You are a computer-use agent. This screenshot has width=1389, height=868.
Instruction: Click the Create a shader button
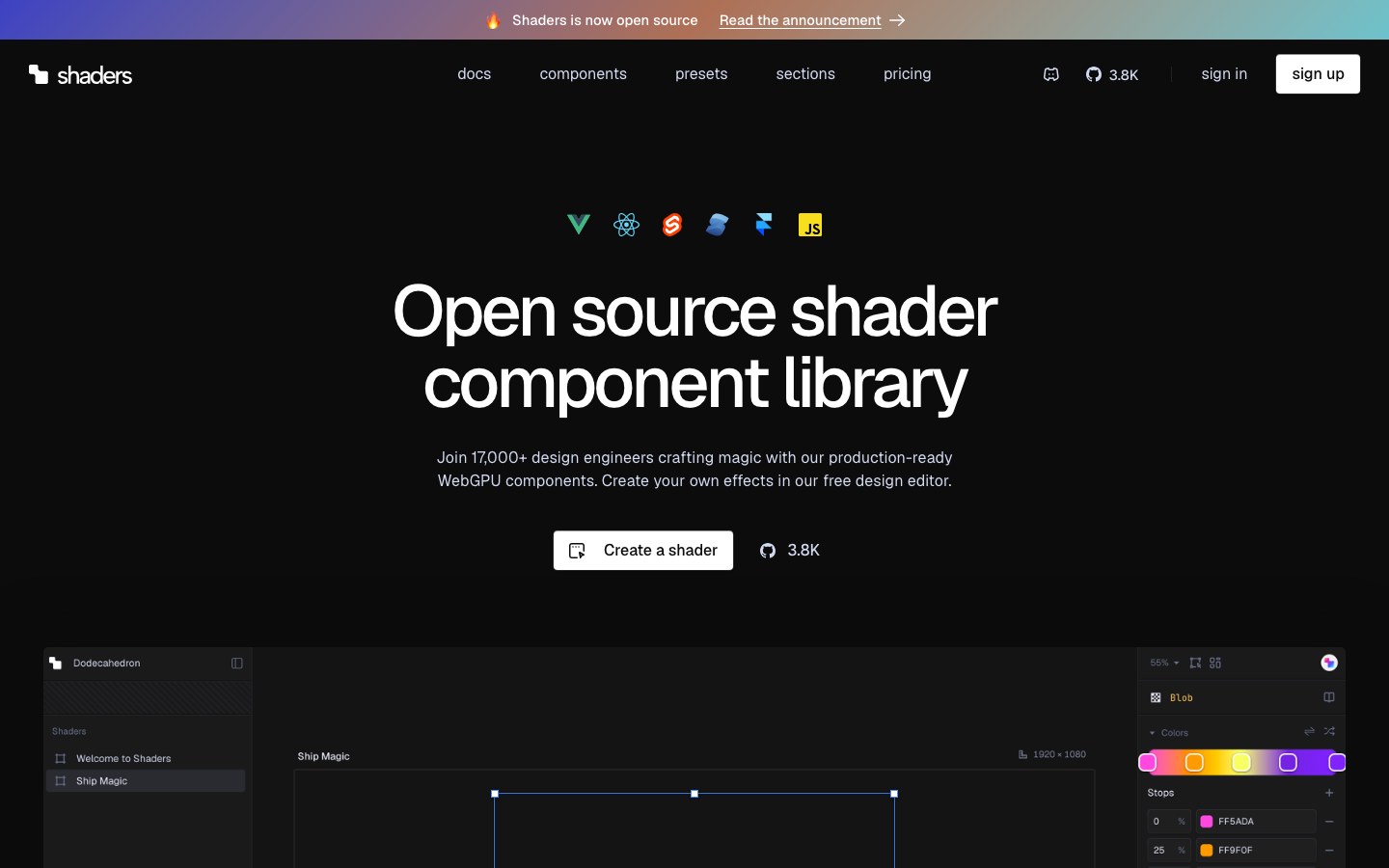coord(643,551)
